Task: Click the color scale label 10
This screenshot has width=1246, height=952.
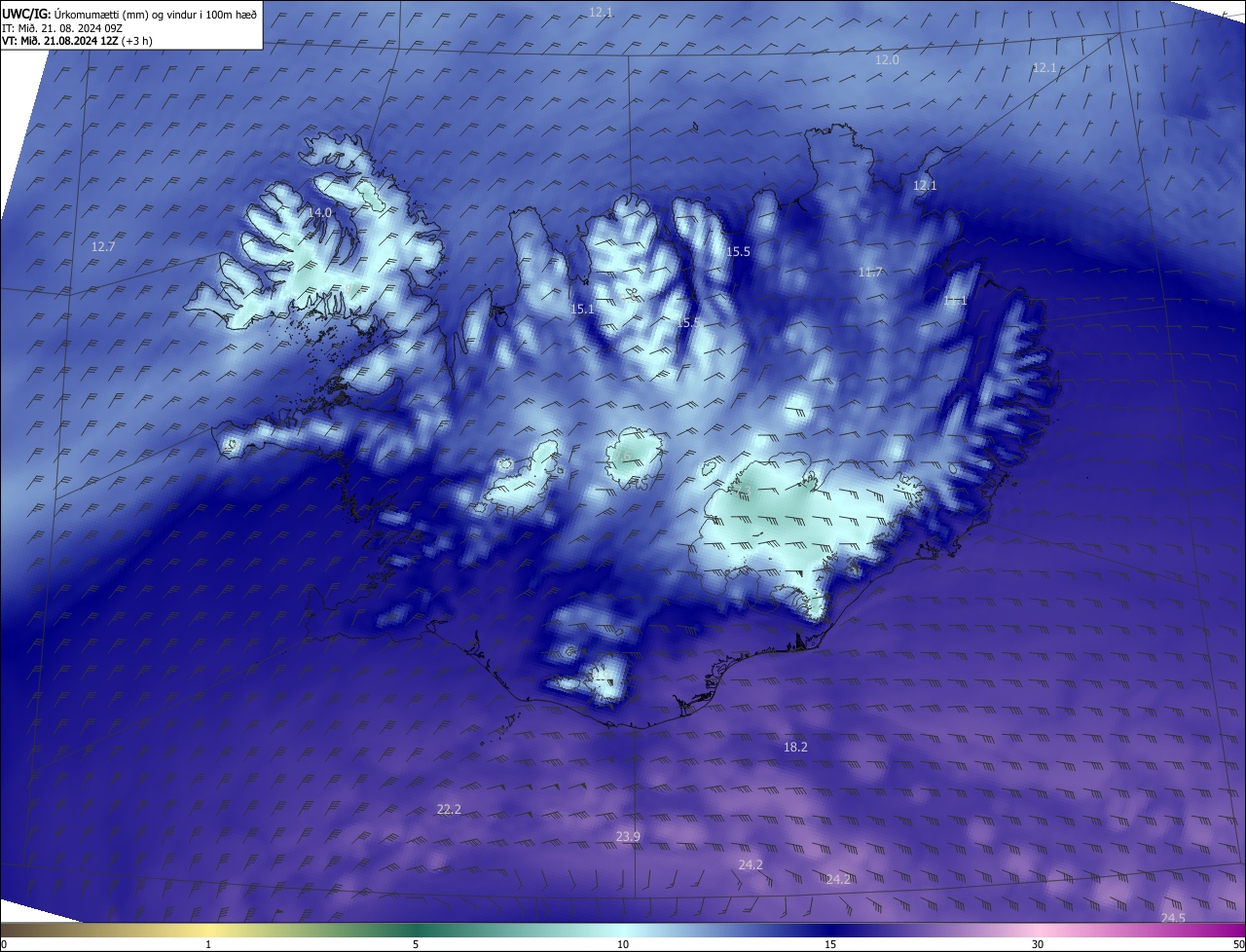Action: pos(623,944)
